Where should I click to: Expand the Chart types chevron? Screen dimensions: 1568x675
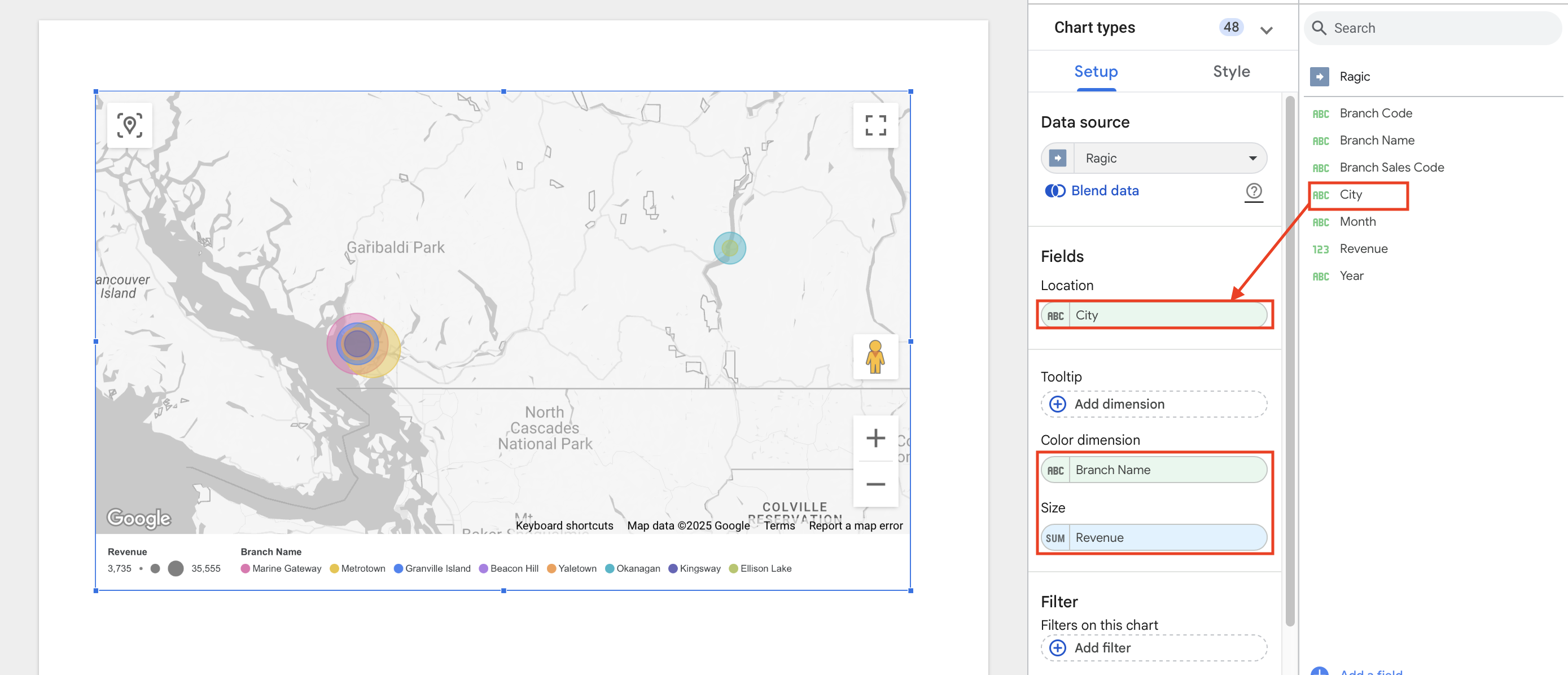(1266, 30)
